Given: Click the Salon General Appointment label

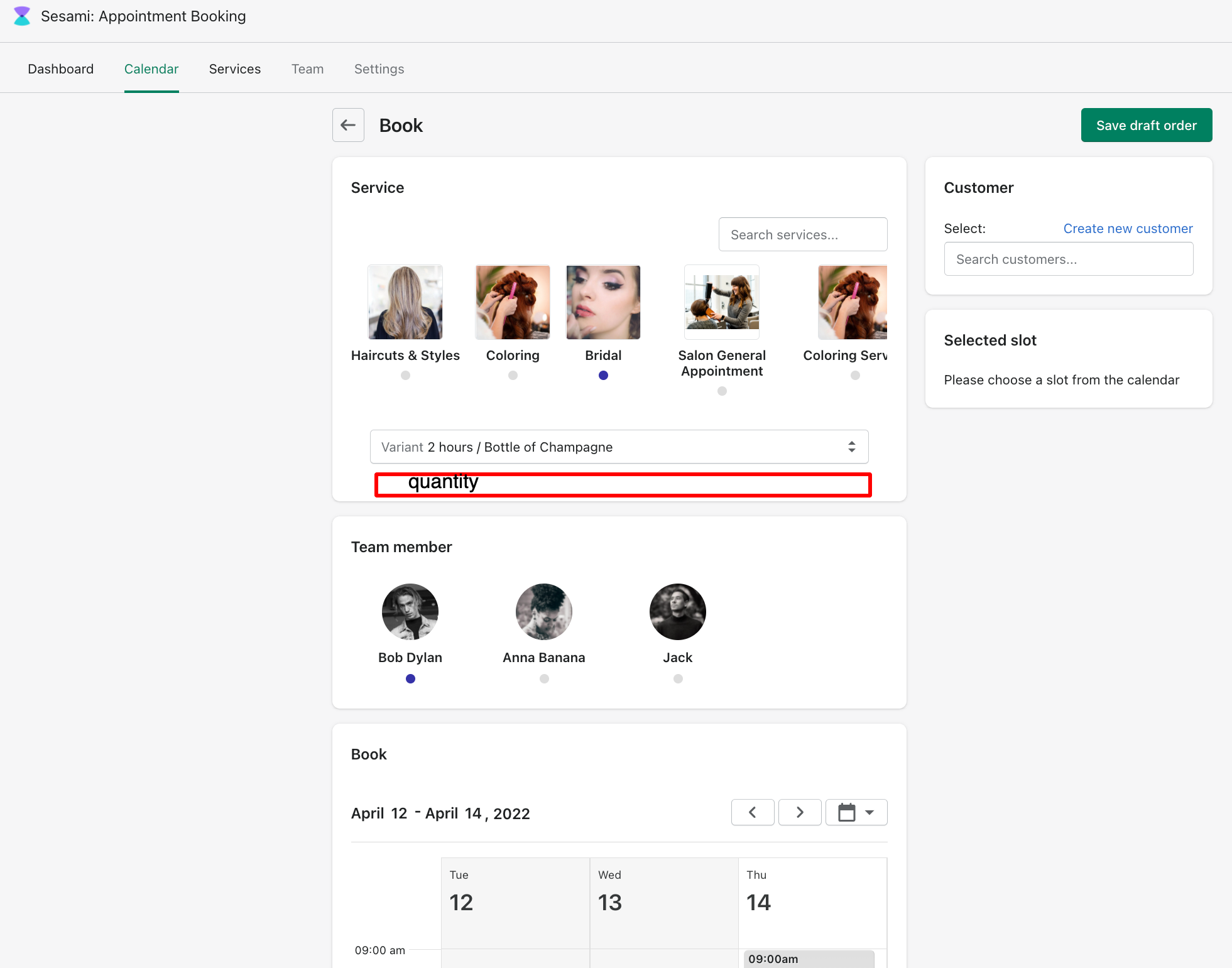Looking at the screenshot, I should point(722,363).
